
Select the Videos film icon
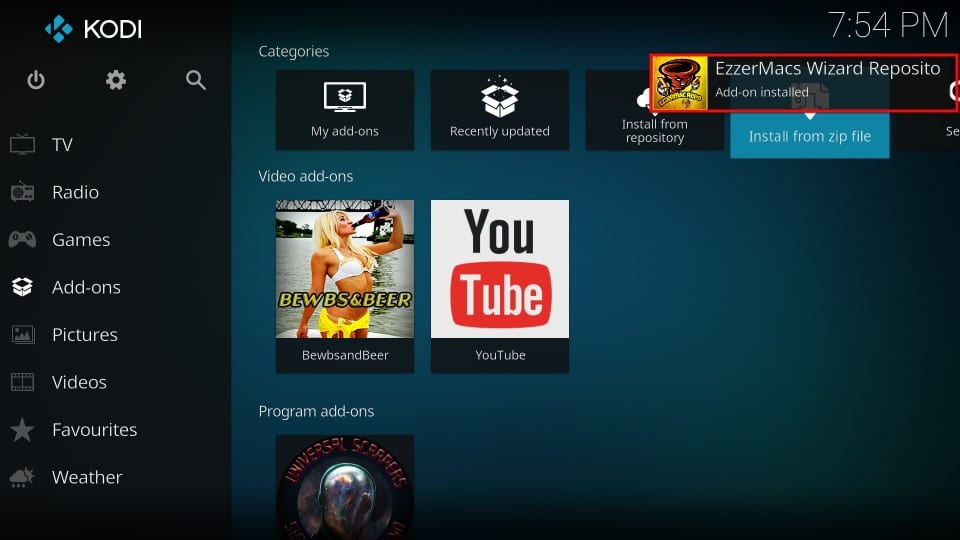pos(23,382)
